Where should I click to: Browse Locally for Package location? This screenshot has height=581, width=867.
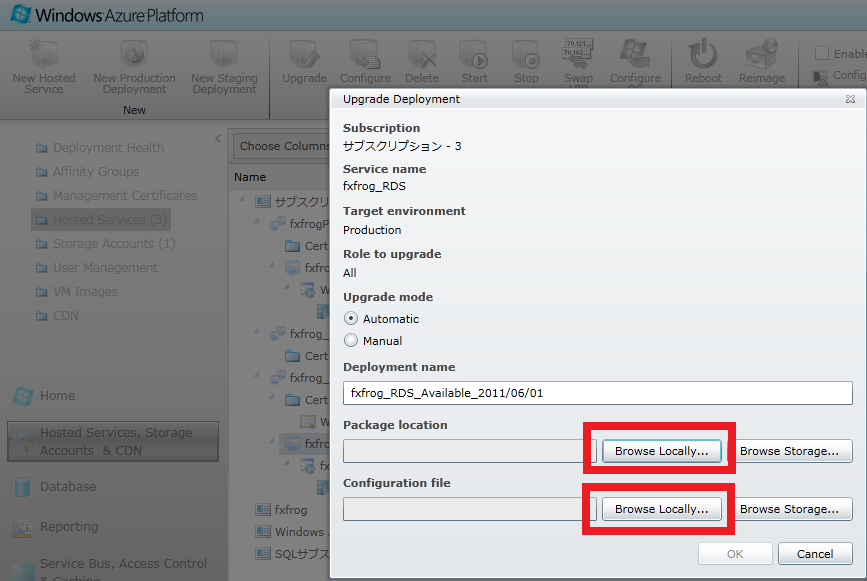coord(661,451)
